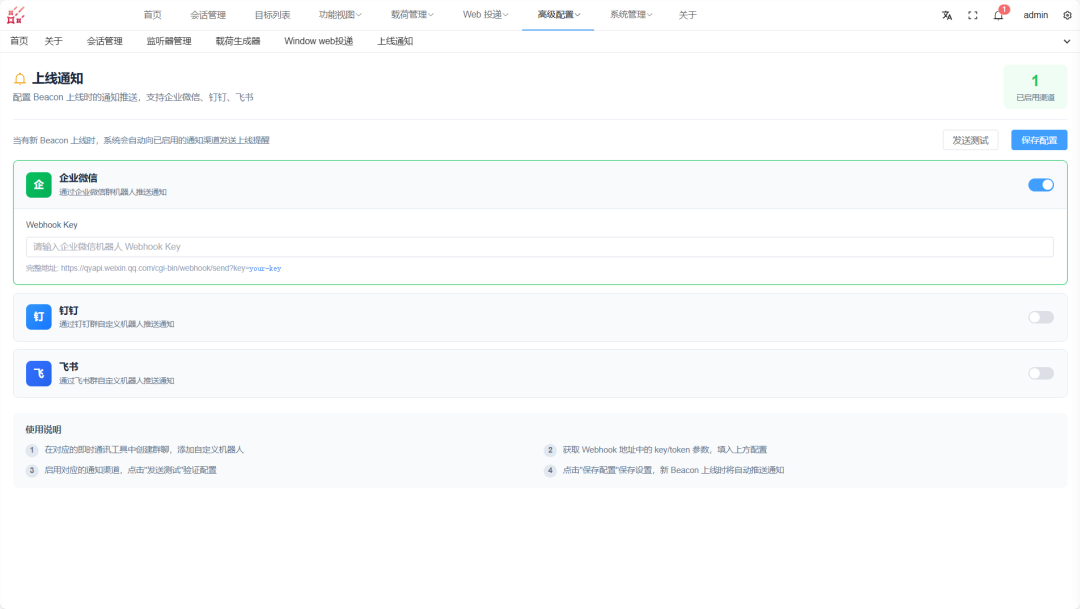Image resolution: width=1080 pixels, height=609 pixels.
Task: Disable the 企业微信 notification switch
Action: click(x=1041, y=185)
